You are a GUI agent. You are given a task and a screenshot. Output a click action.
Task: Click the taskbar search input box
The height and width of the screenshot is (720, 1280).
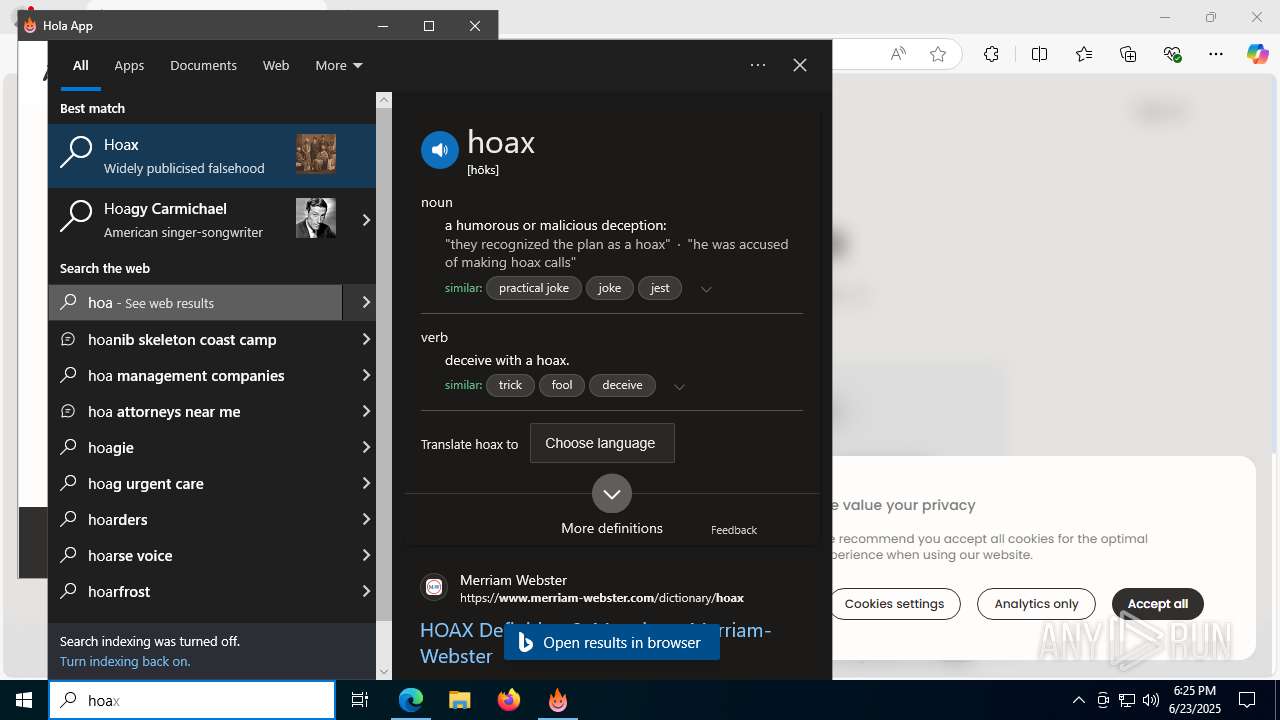192,700
